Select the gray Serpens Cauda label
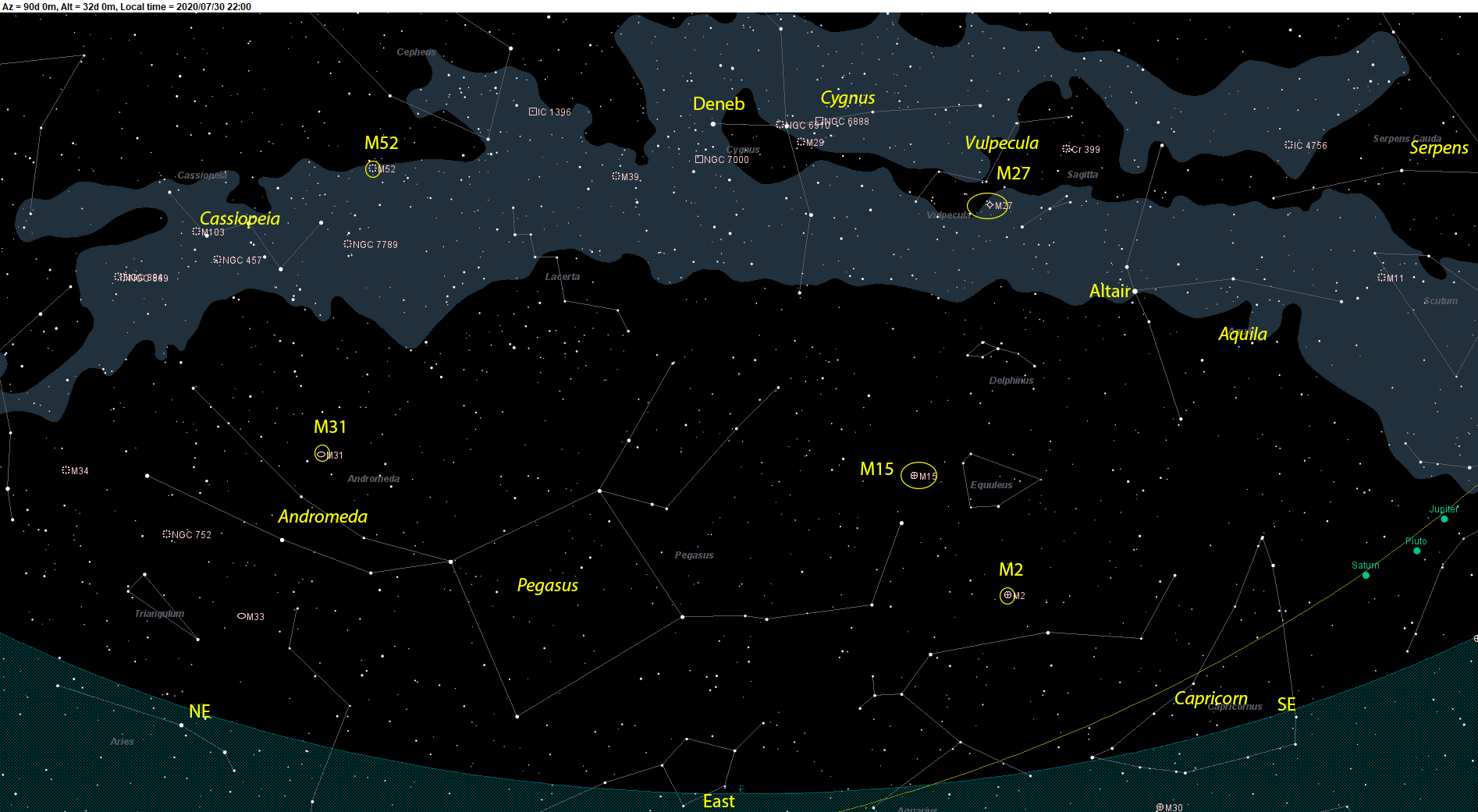 pyautogui.click(x=1407, y=139)
